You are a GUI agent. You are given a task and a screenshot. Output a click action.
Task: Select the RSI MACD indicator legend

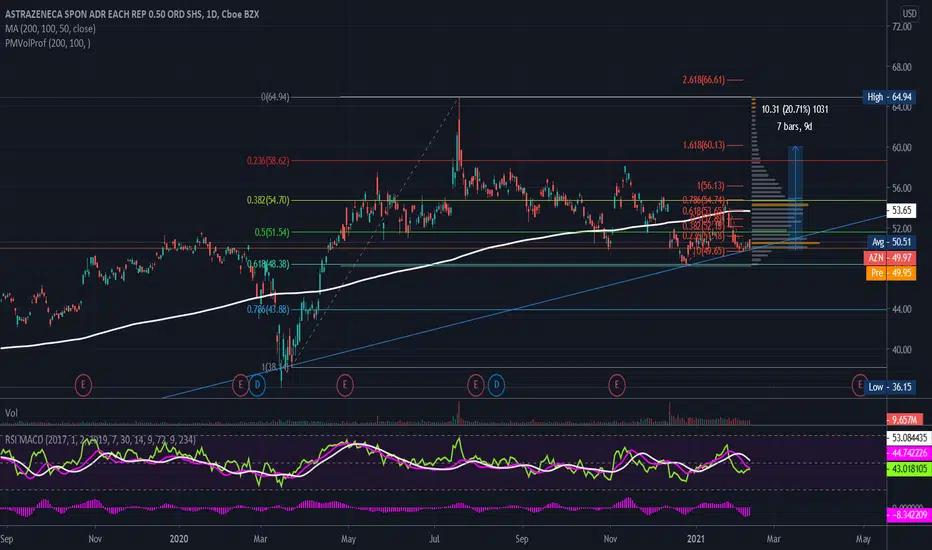[x=100, y=440]
